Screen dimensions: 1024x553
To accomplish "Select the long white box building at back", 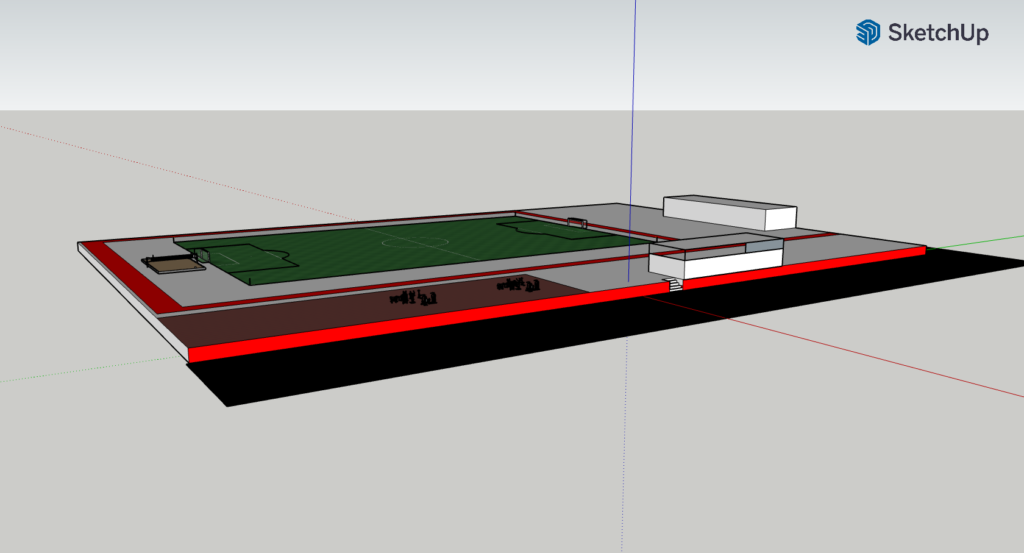I will [729, 212].
